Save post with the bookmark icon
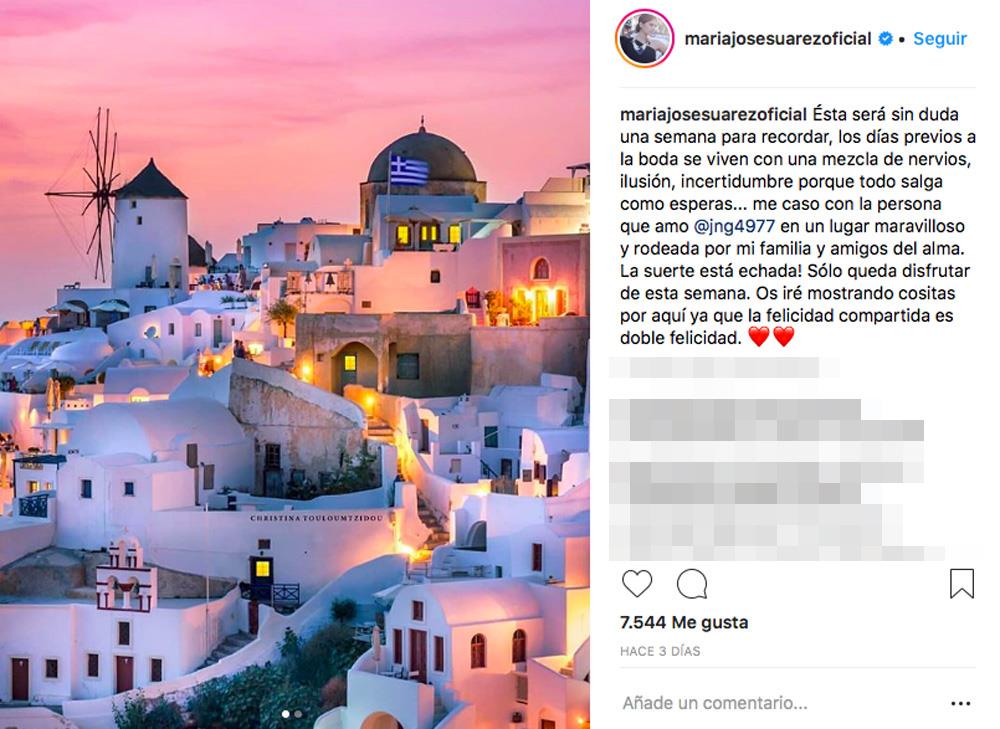 [x=962, y=584]
